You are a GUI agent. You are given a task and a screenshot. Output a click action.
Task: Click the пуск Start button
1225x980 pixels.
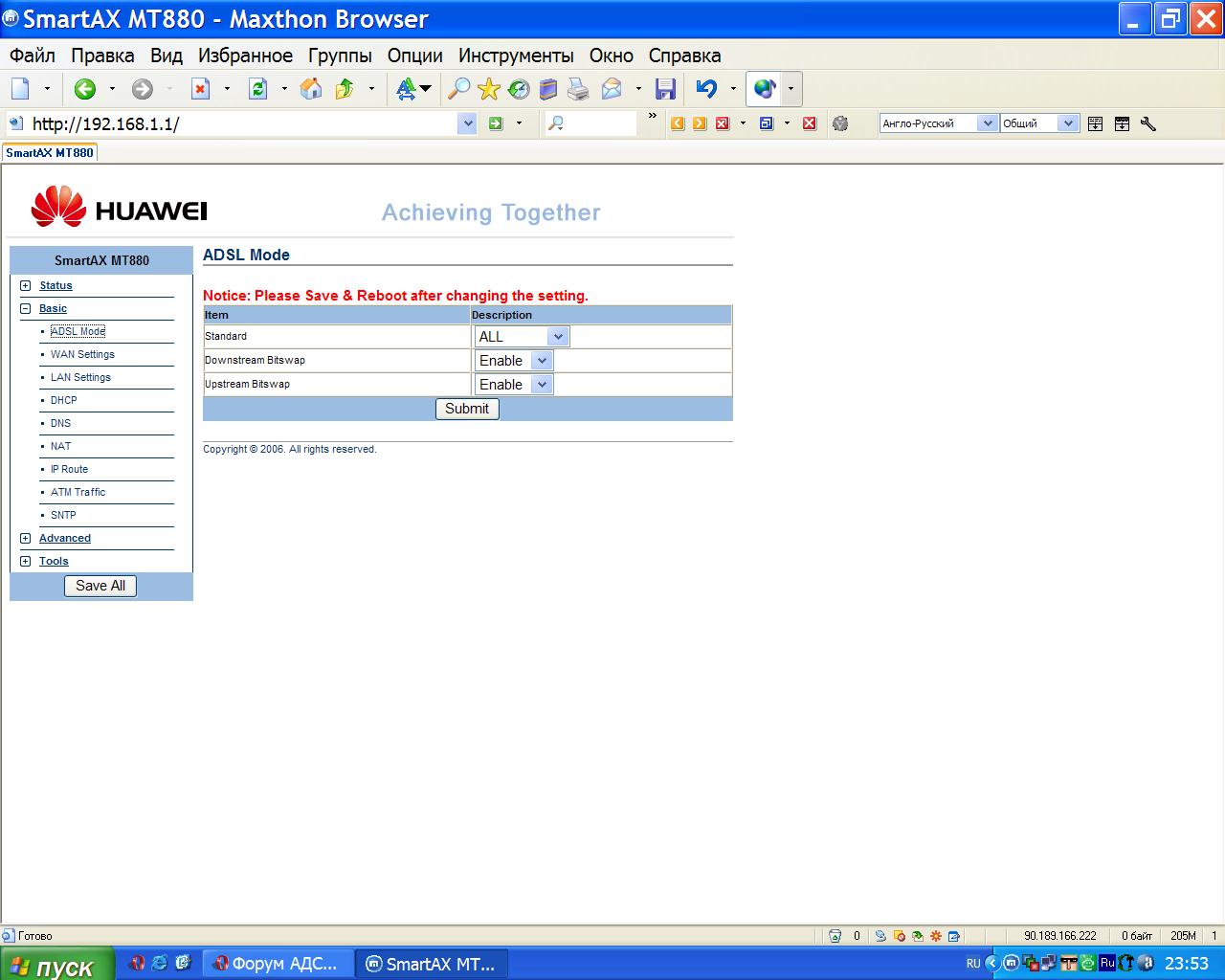[57, 964]
